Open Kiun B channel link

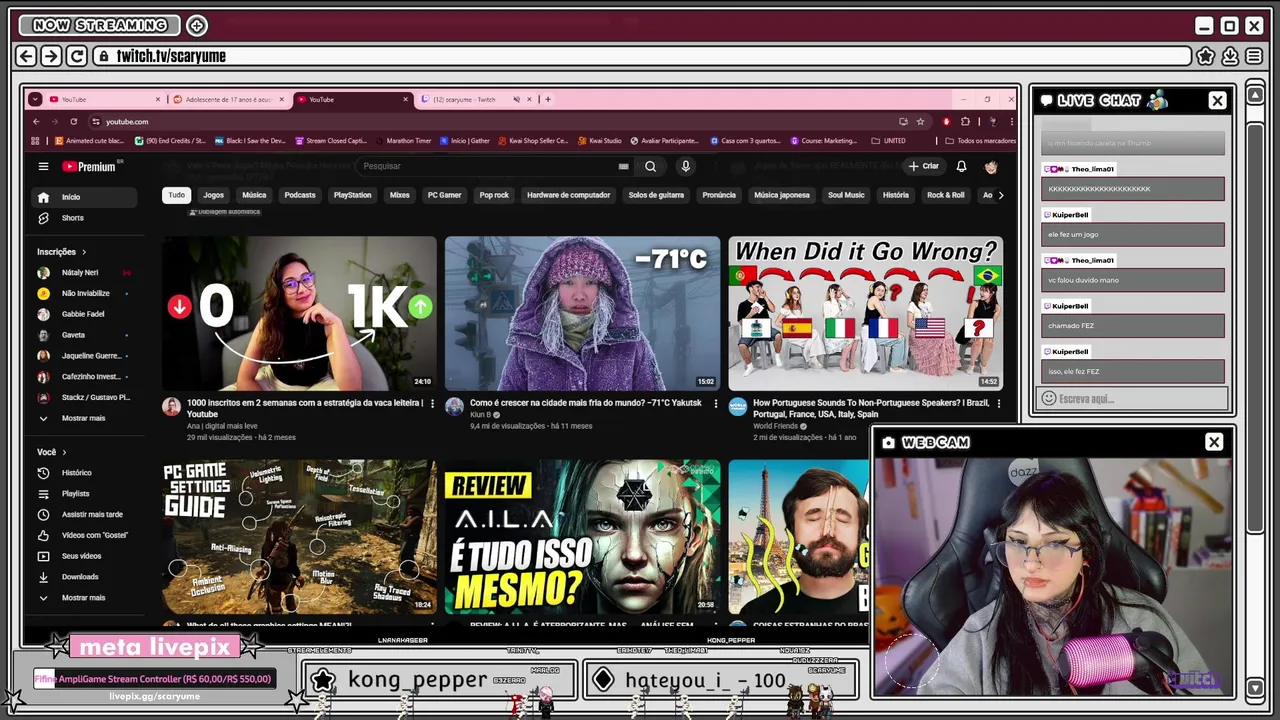[481, 414]
